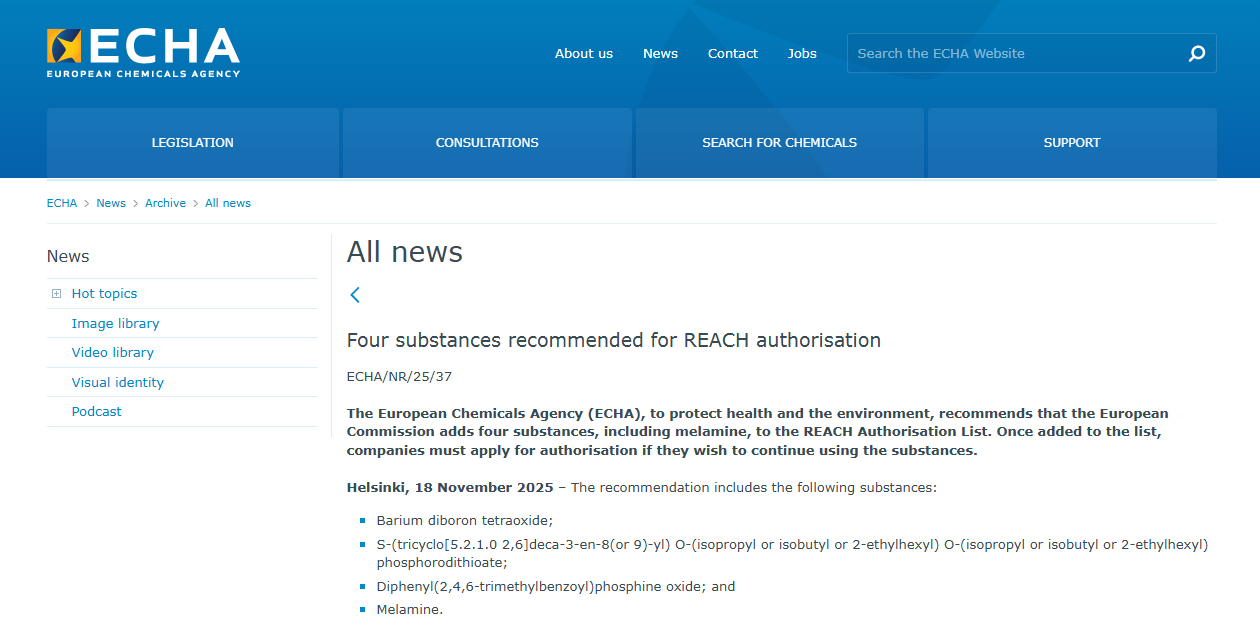
Task: Open the Consultations menu
Action: click(487, 143)
